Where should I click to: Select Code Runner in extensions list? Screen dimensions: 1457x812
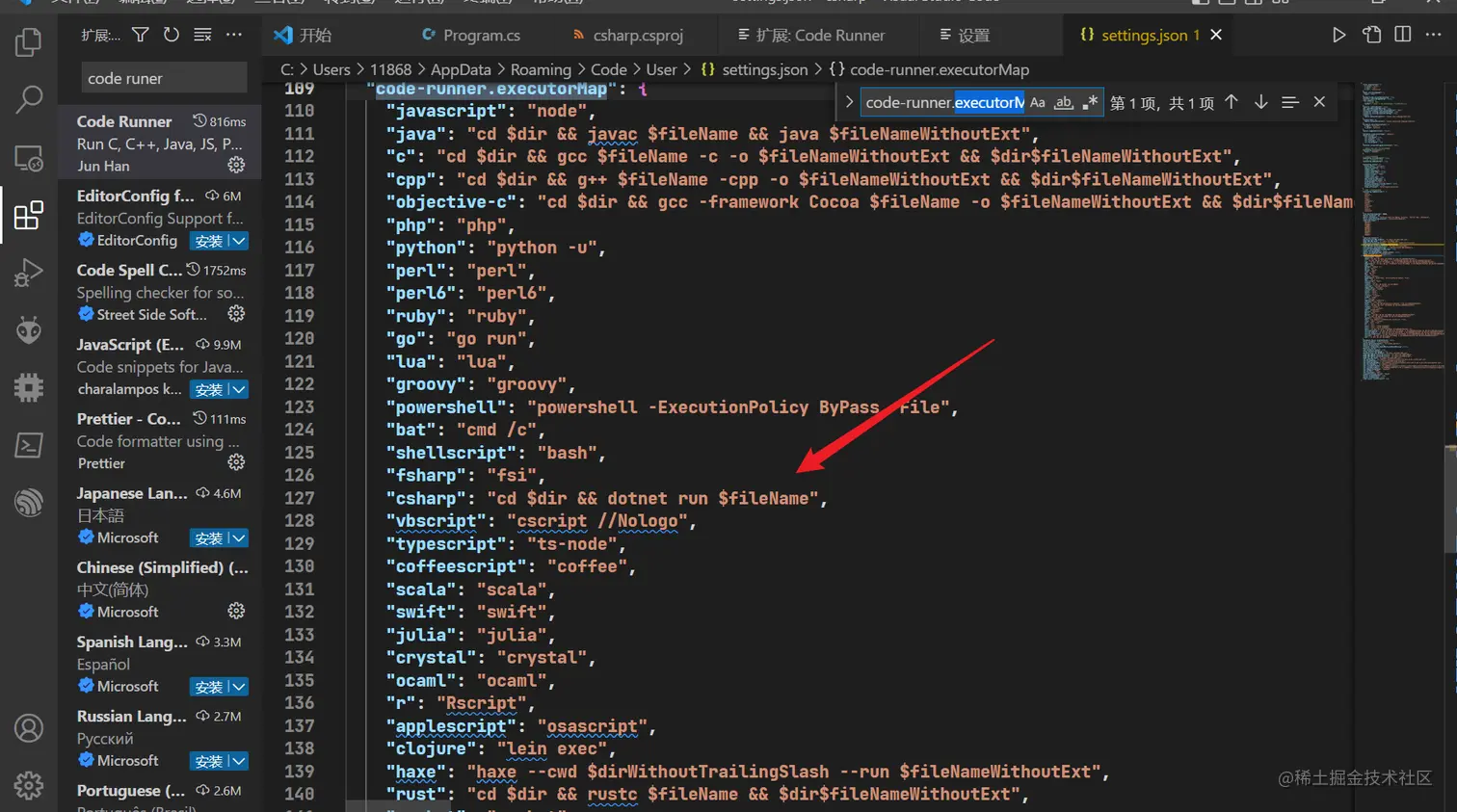160,143
